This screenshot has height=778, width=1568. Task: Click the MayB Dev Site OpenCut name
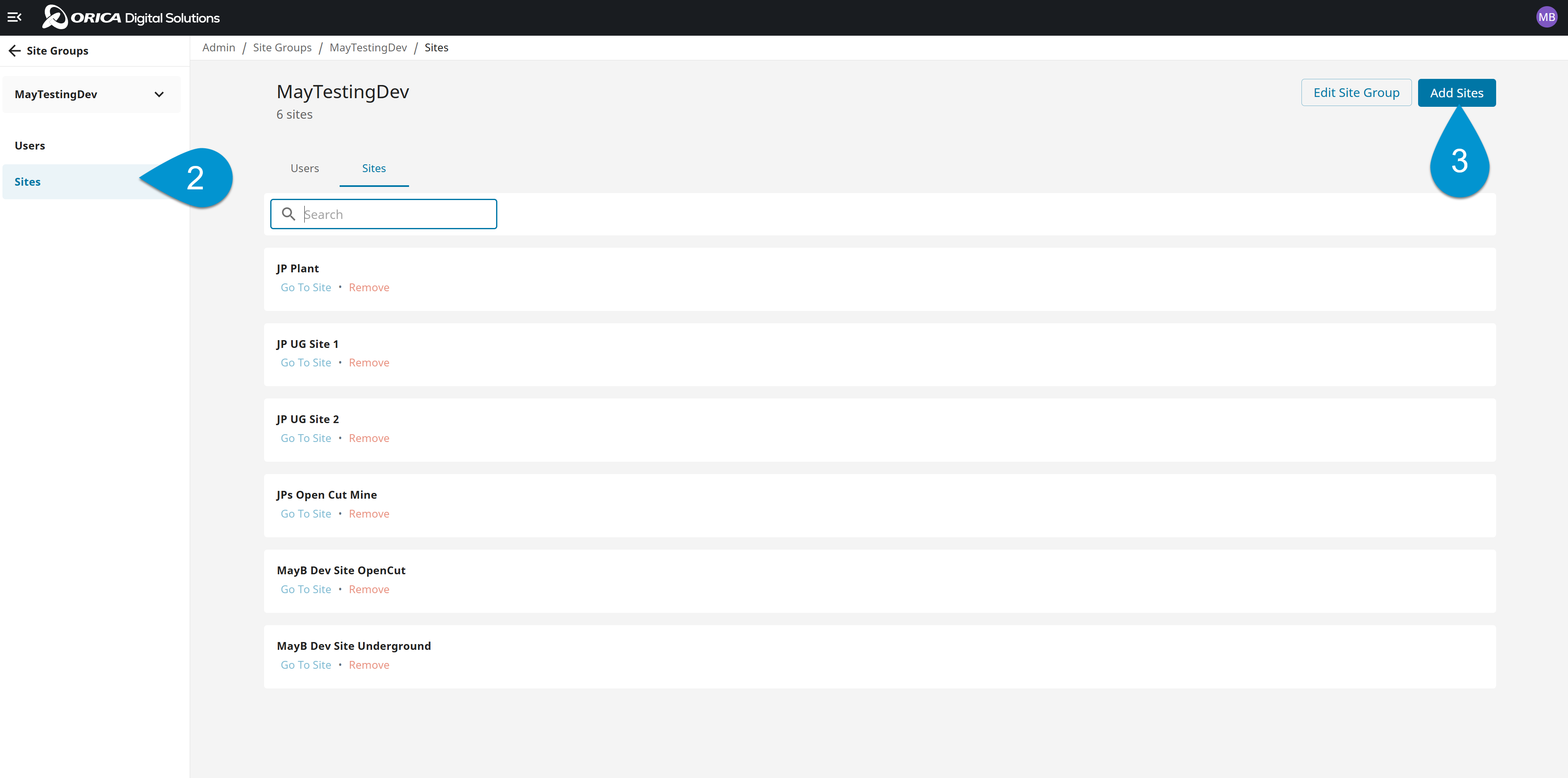point(341,571)
